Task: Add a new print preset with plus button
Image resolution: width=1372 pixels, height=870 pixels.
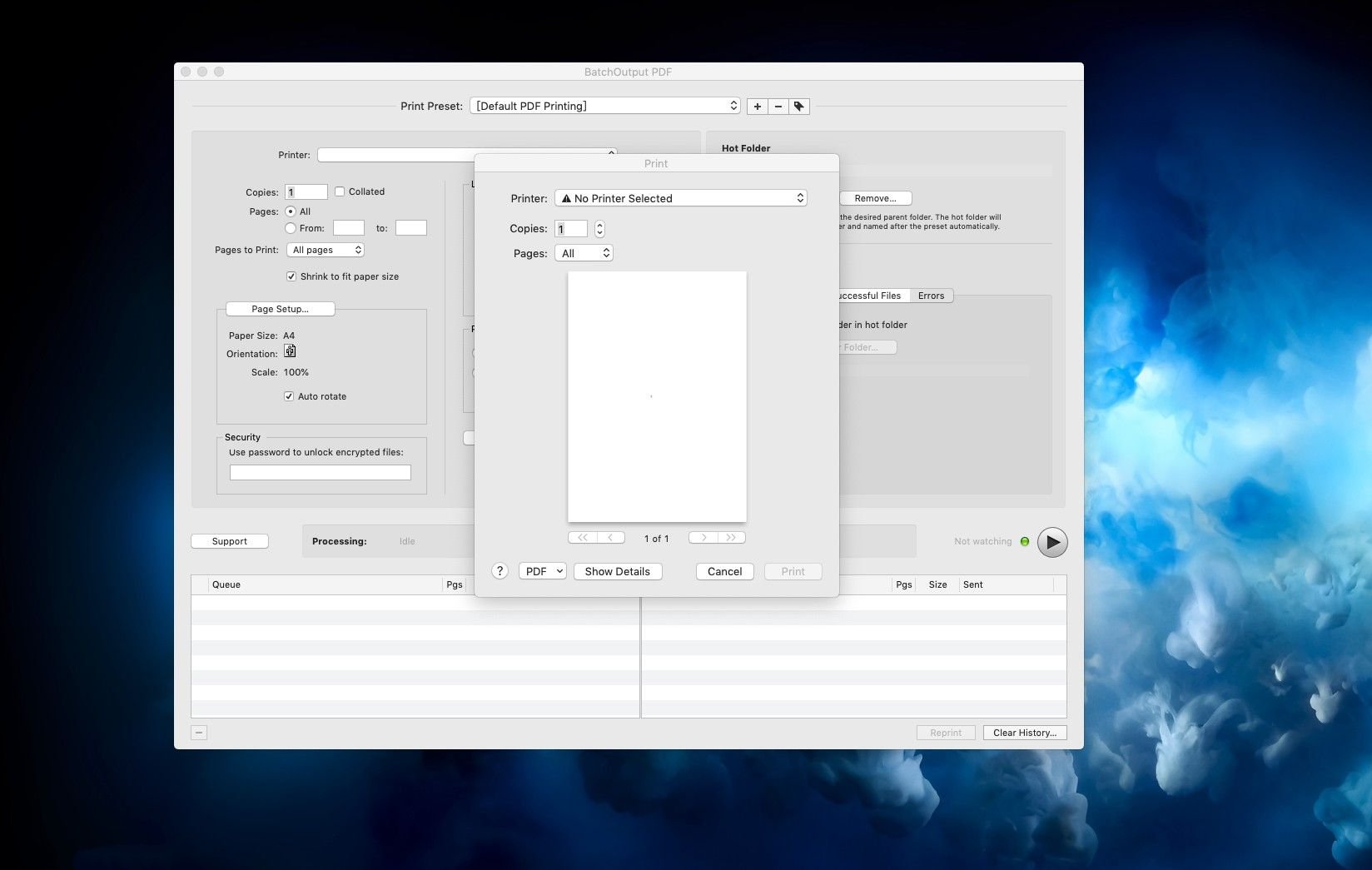Action: tap(757, 107)
